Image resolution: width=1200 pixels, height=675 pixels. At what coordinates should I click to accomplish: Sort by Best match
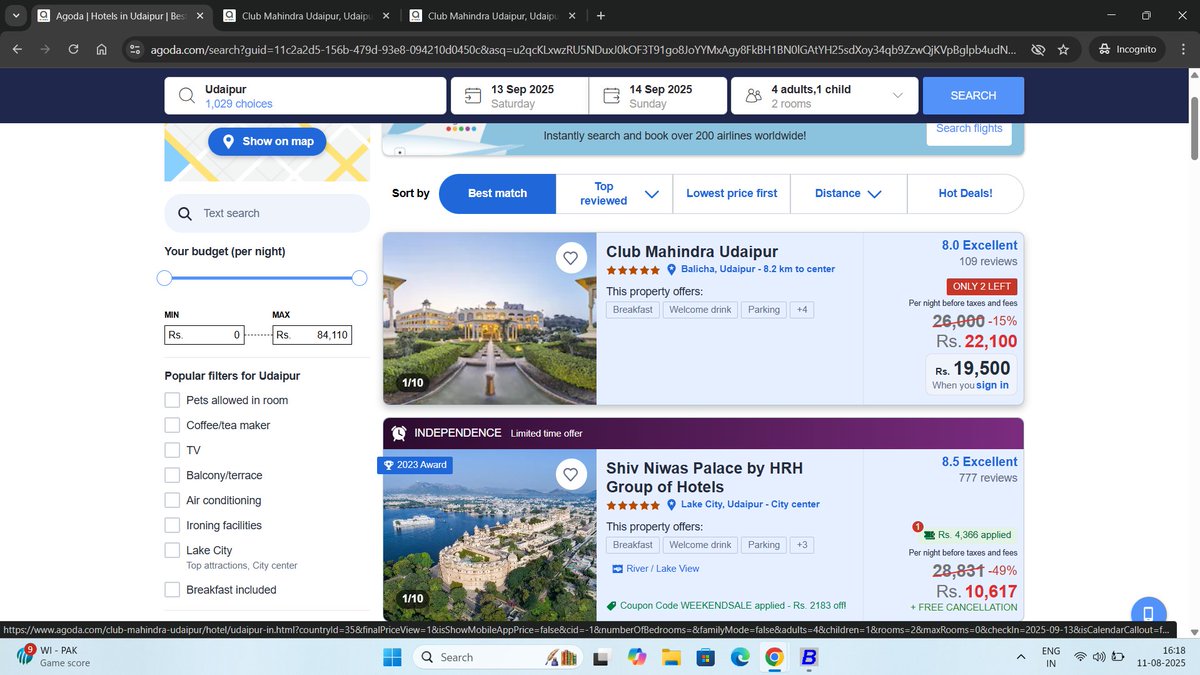coord(497,193)
